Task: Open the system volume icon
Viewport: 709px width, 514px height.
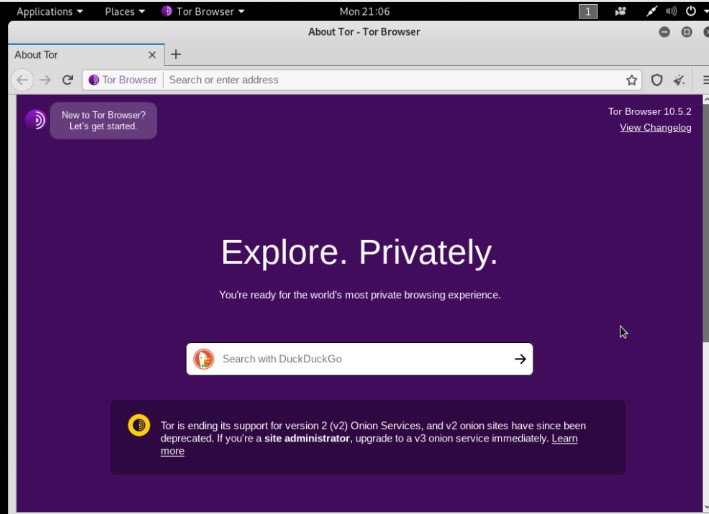Action: point(671,11)
